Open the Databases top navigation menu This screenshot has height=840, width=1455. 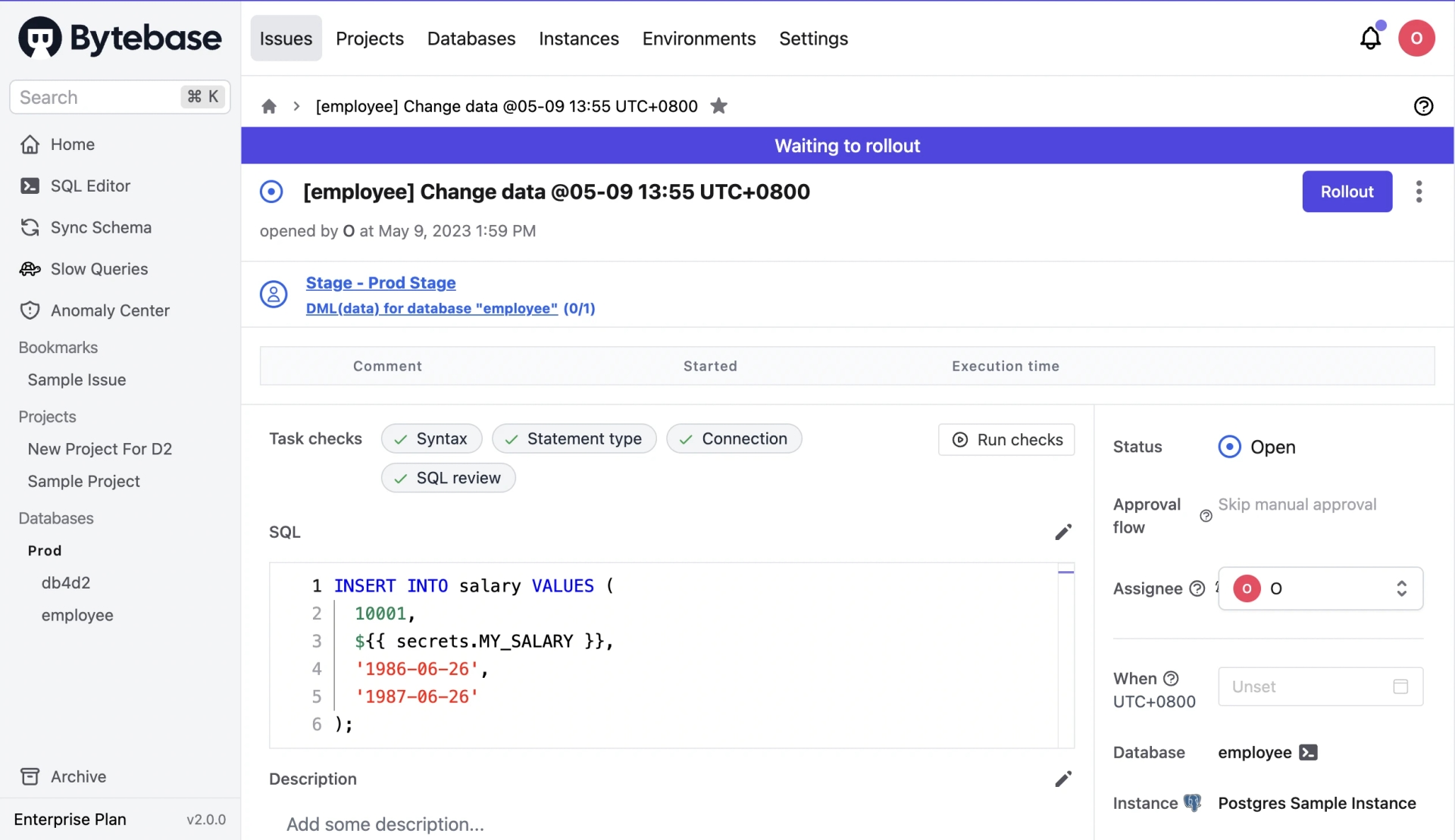click(x=471, y=37)
